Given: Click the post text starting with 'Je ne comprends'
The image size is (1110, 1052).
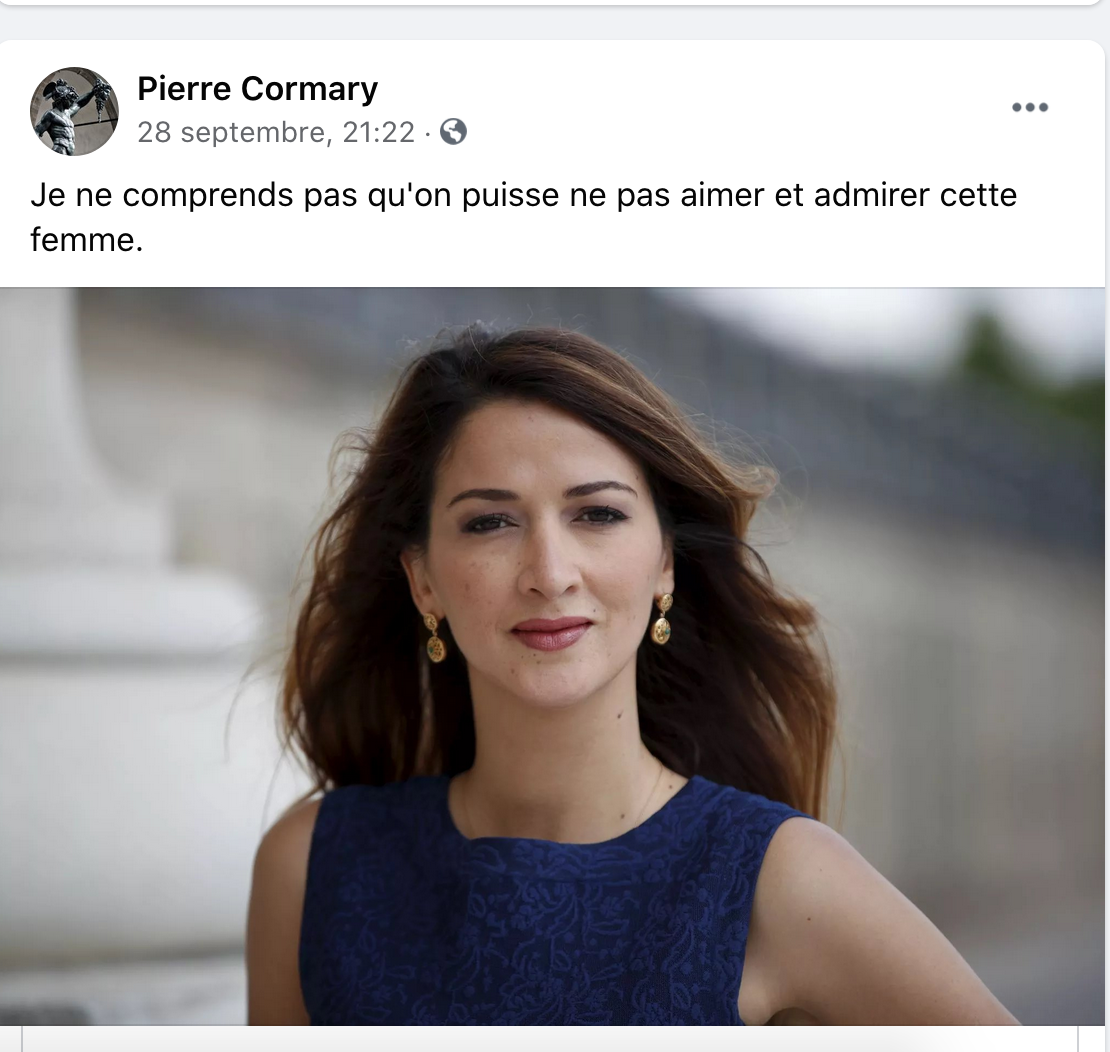Looking at the screenshot, I should pyautogui.click(x=524, y=217).
